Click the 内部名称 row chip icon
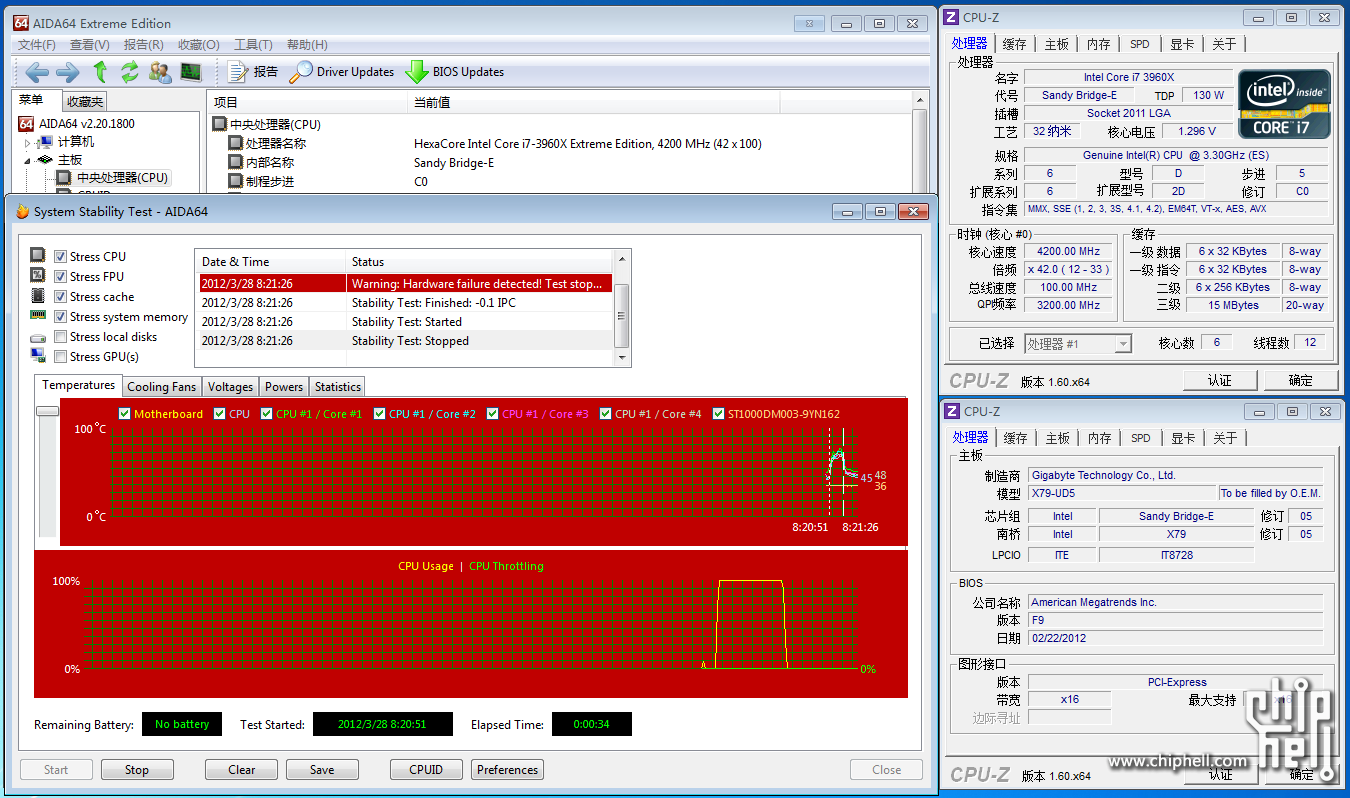Image resolution: width=1350 pixels, height=798 pixels. (x=236, y=163)
